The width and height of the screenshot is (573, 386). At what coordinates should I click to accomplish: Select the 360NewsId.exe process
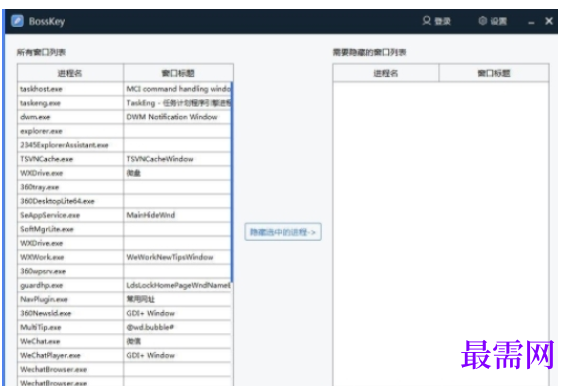(70, 313)
